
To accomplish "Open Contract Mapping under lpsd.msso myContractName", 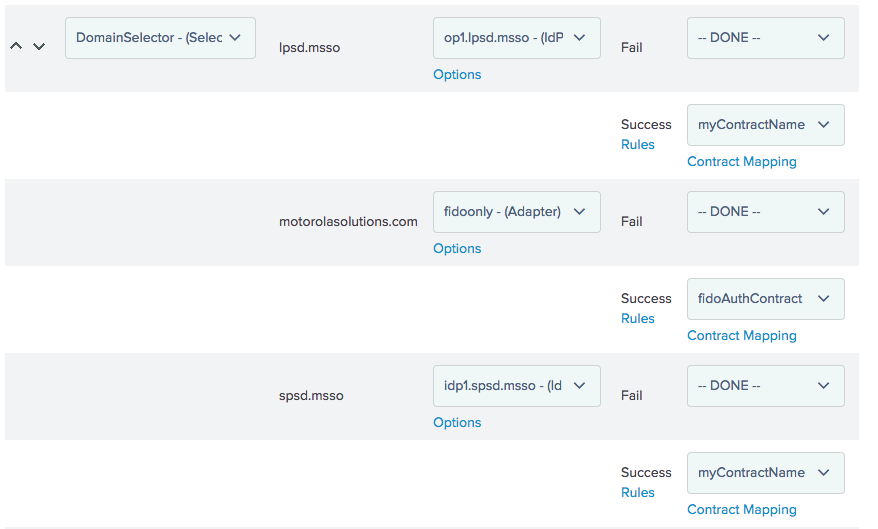I will pos(741,162).
